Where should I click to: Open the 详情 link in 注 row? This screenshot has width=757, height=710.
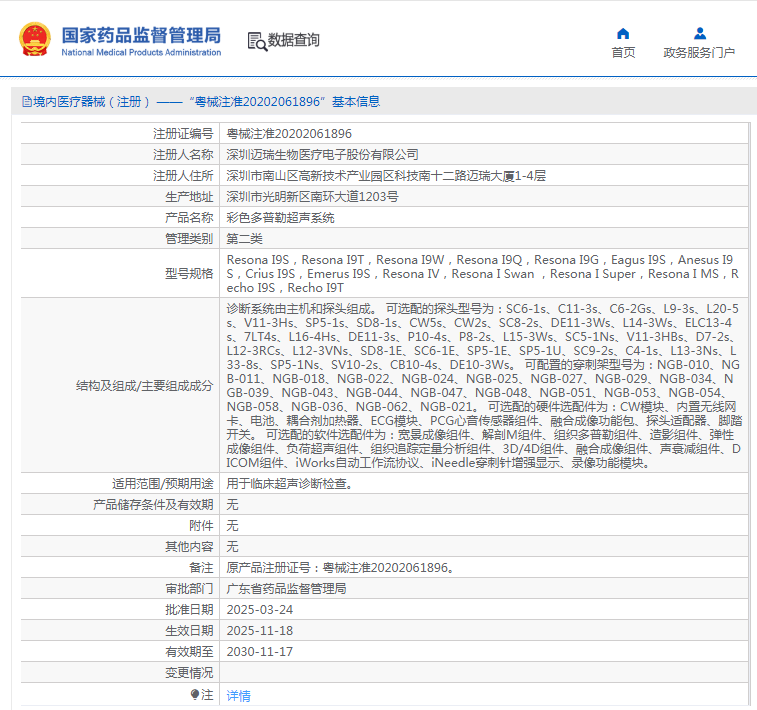(x=238, y=695)
